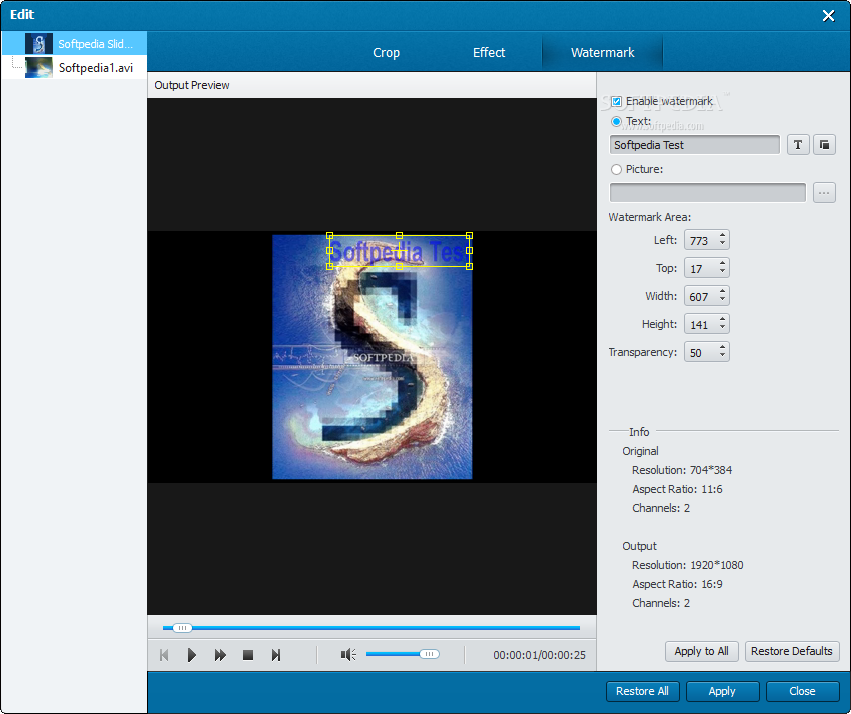Viewport: 851px width, 714px height.
Task: Select the Picture watermark radio button
Action: tap(616, 169)
